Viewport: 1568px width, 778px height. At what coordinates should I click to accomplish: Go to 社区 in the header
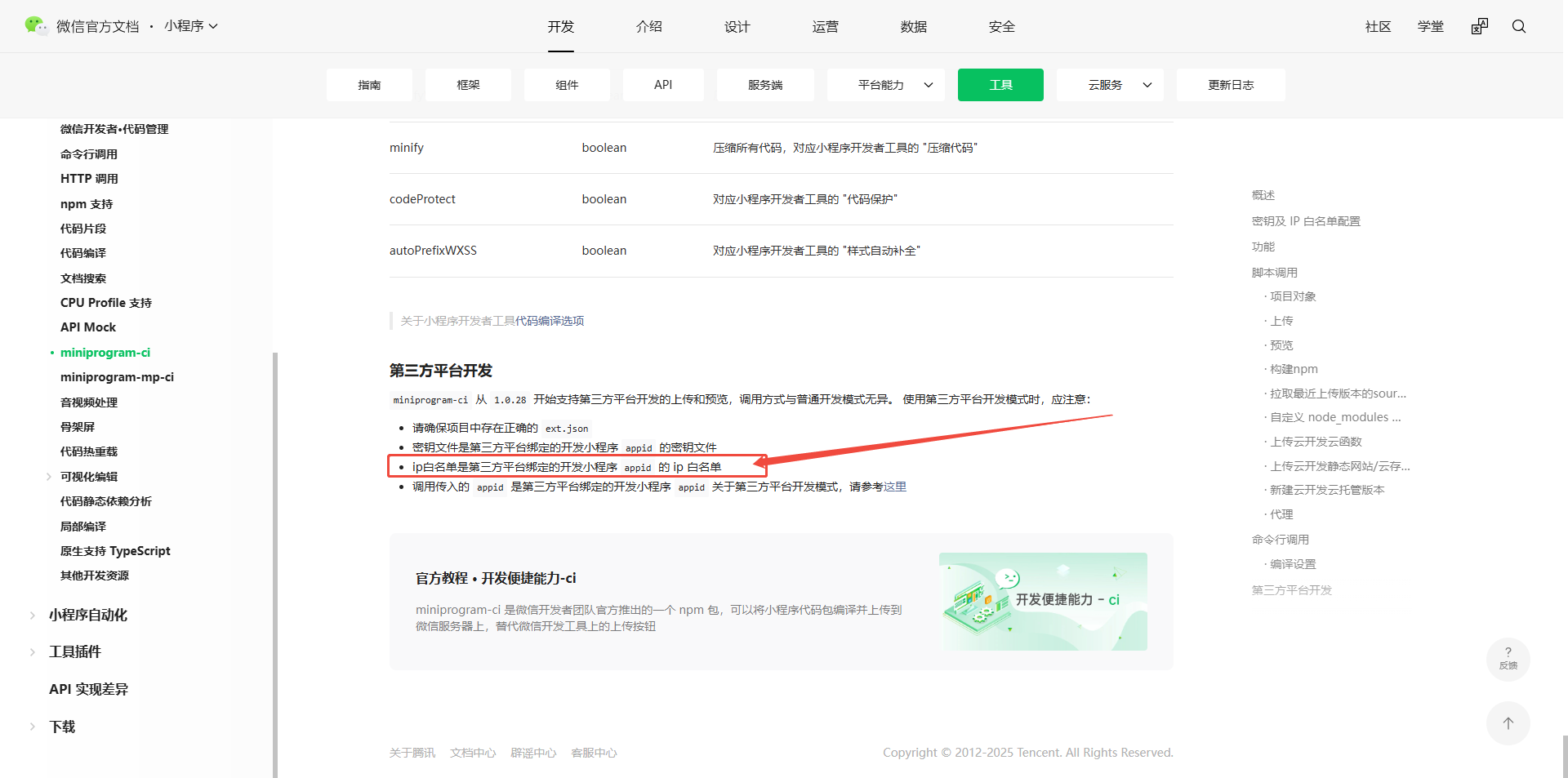pyautogui.click(x=1379, y=26)
